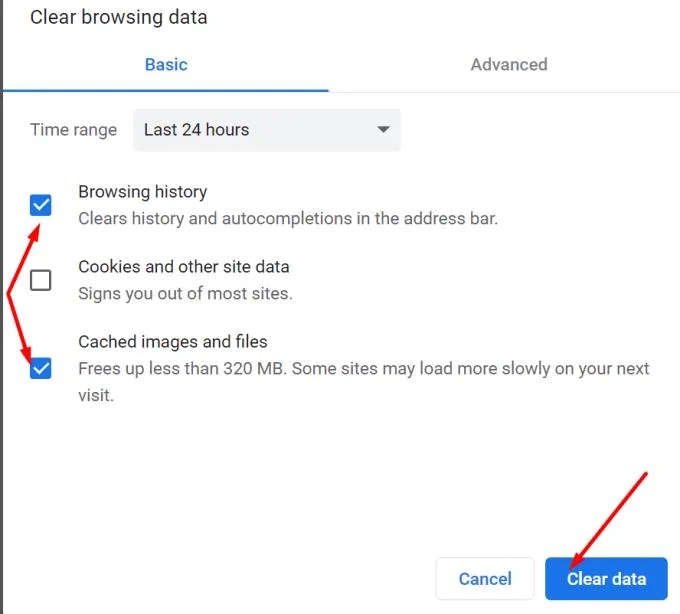
Task: Uncheck Cached images and files checkbox
Action: (x=40, y=368)
